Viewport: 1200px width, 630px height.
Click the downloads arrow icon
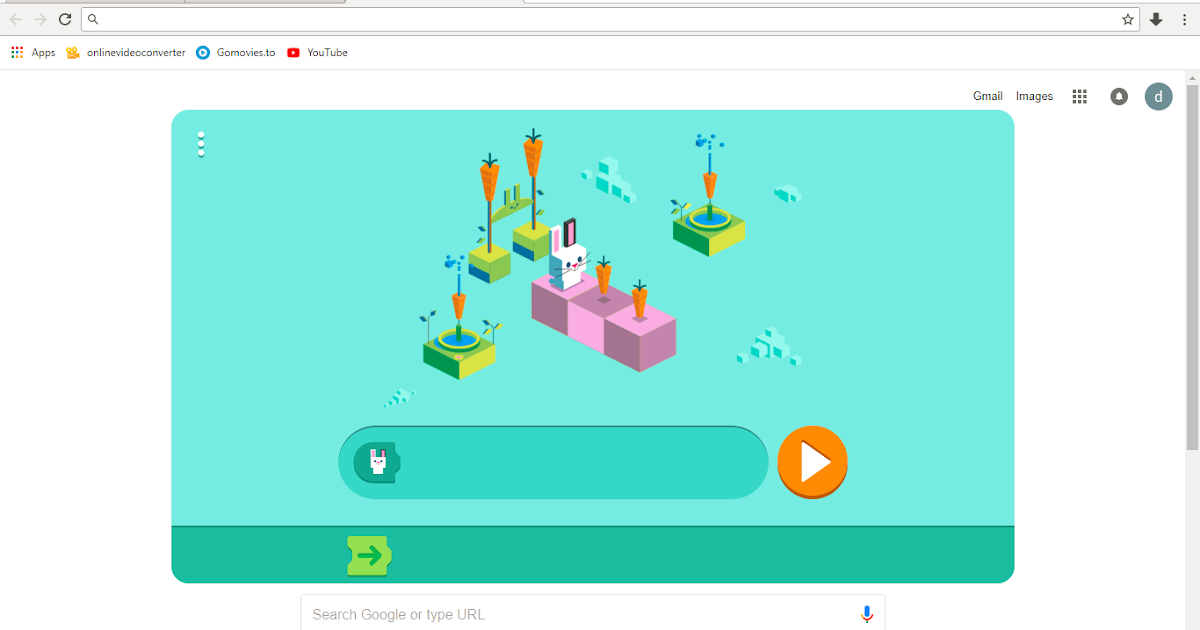click(x=1155, y=18)
